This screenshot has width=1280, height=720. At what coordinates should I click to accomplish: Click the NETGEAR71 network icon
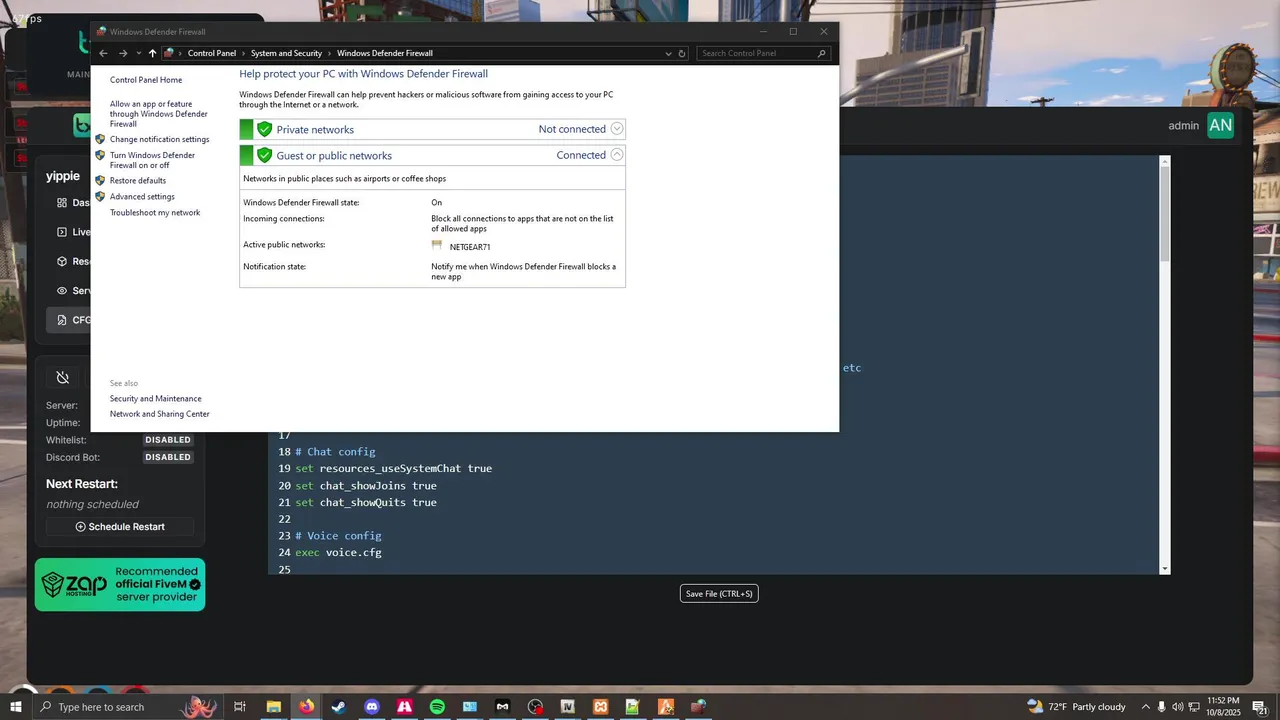point(437,245)
